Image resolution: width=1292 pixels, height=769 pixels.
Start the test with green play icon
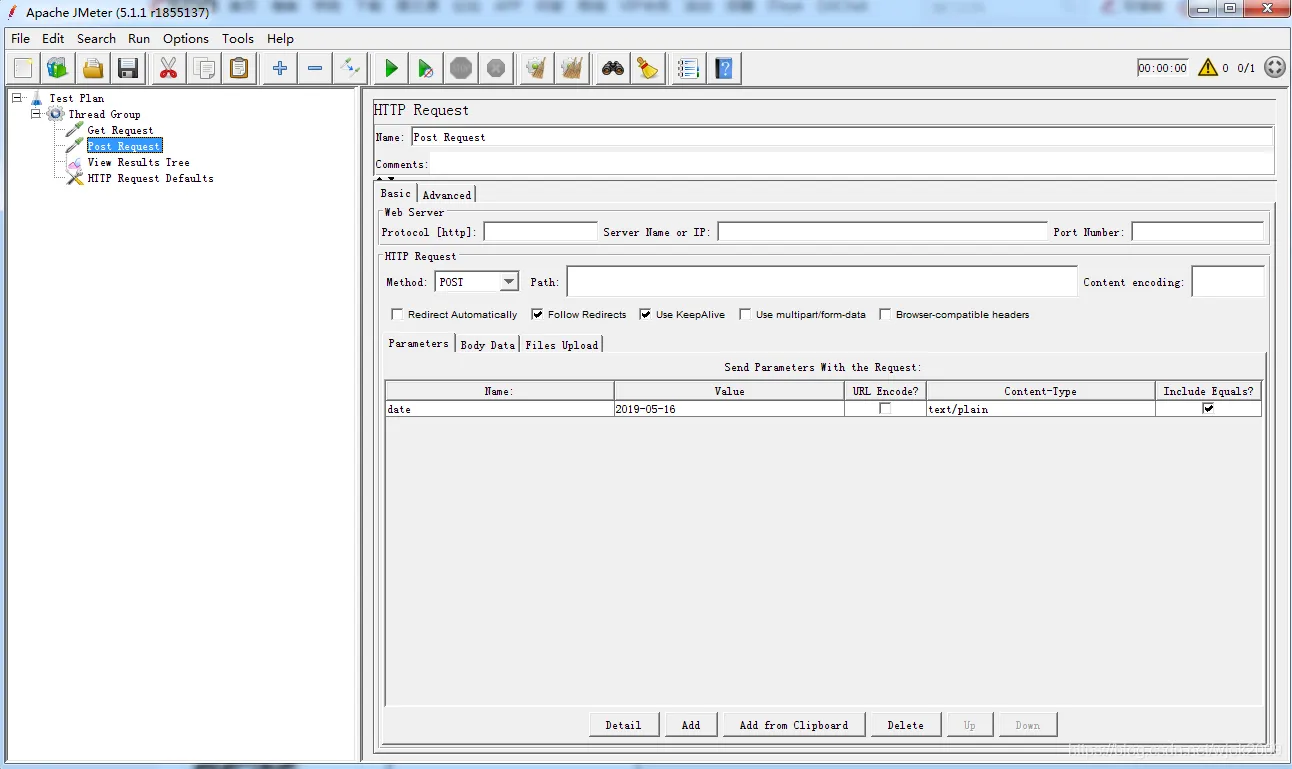[x=391, y=68]
